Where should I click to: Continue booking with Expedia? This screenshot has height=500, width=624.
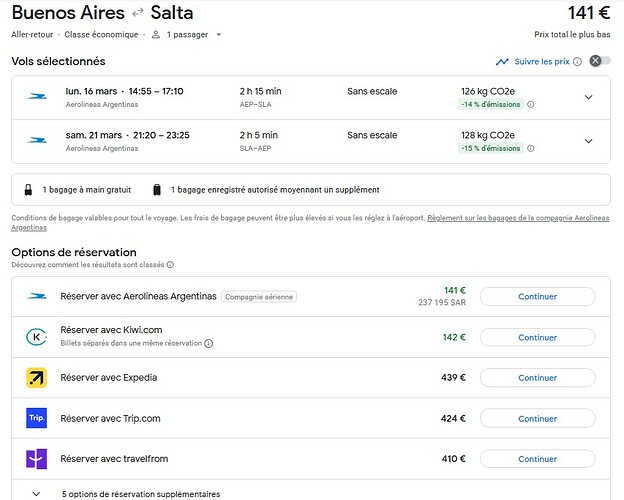tap(537, 378)
